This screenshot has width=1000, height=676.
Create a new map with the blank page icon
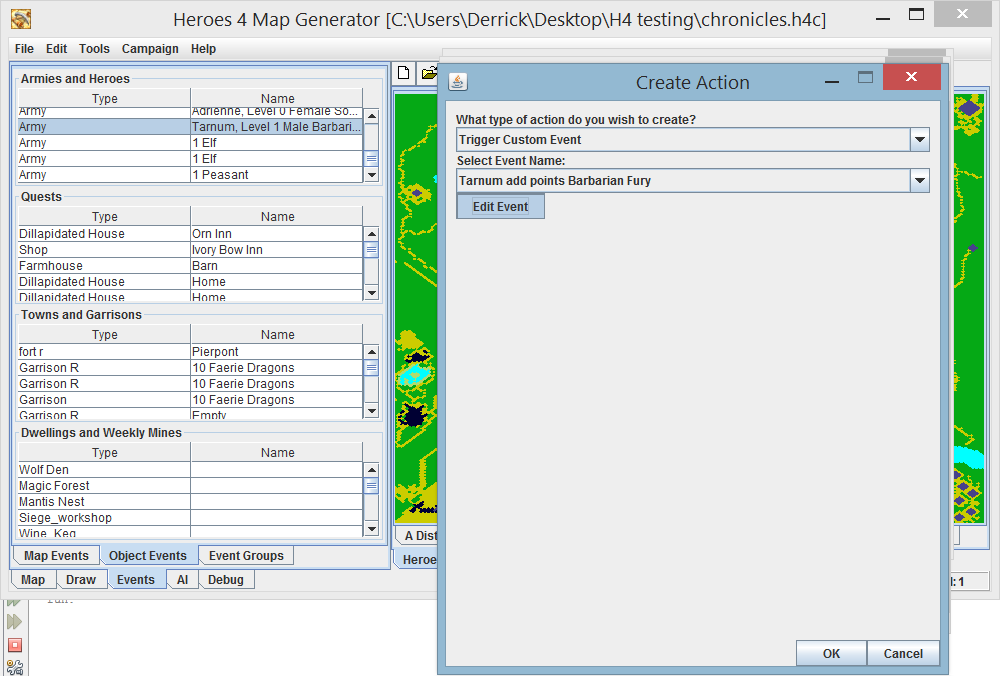(404, 73)
